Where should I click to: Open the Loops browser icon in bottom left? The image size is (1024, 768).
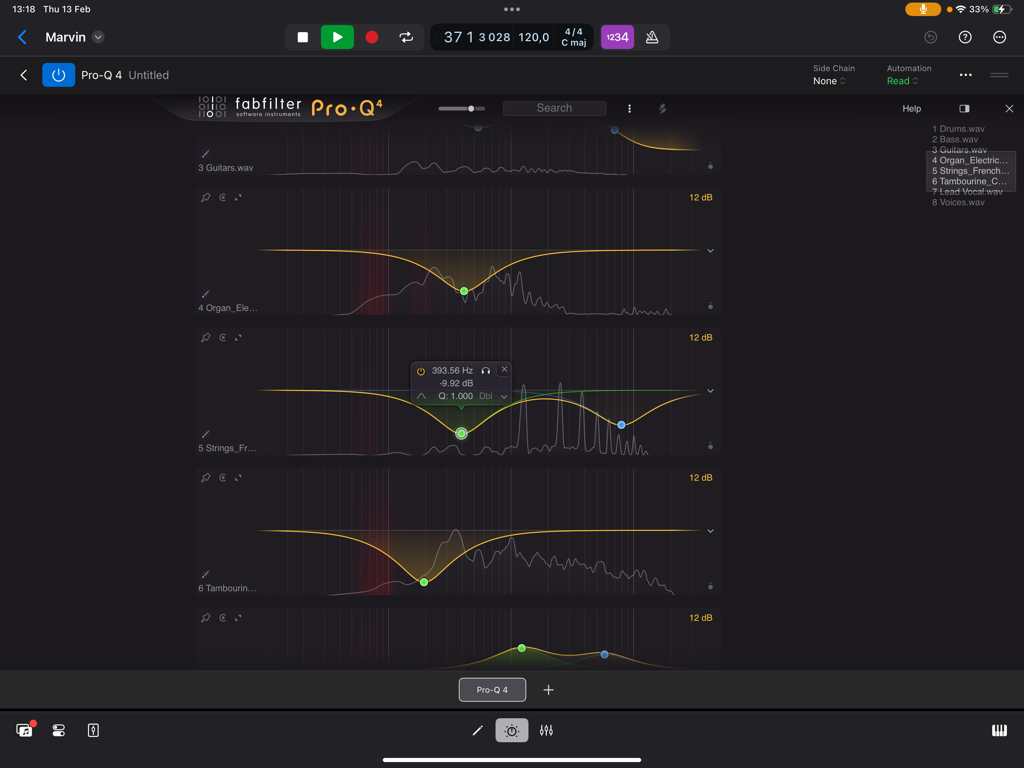point(25,730)
